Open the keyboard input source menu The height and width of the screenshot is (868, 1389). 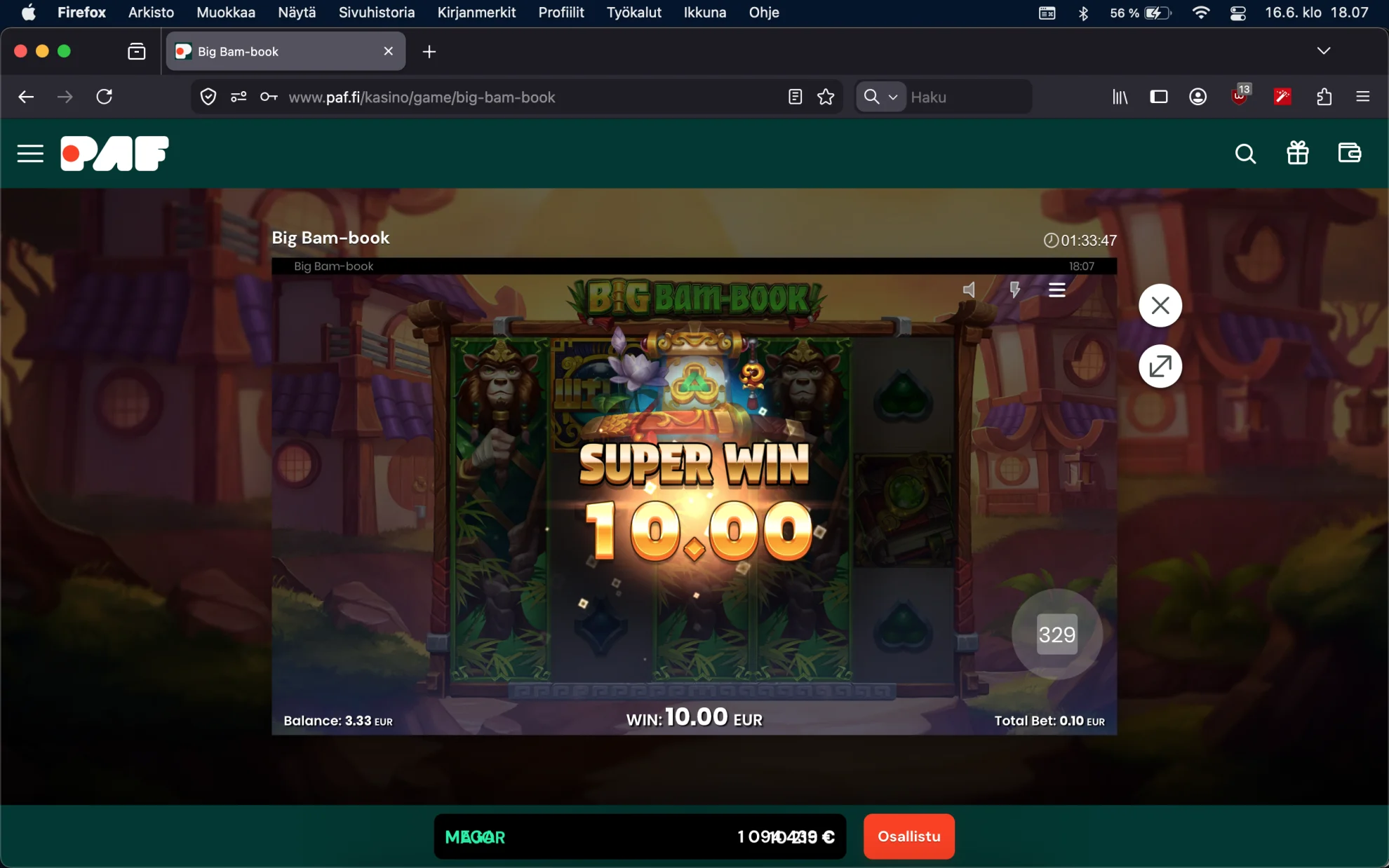pyautogui.click(x=1047, y=13)
